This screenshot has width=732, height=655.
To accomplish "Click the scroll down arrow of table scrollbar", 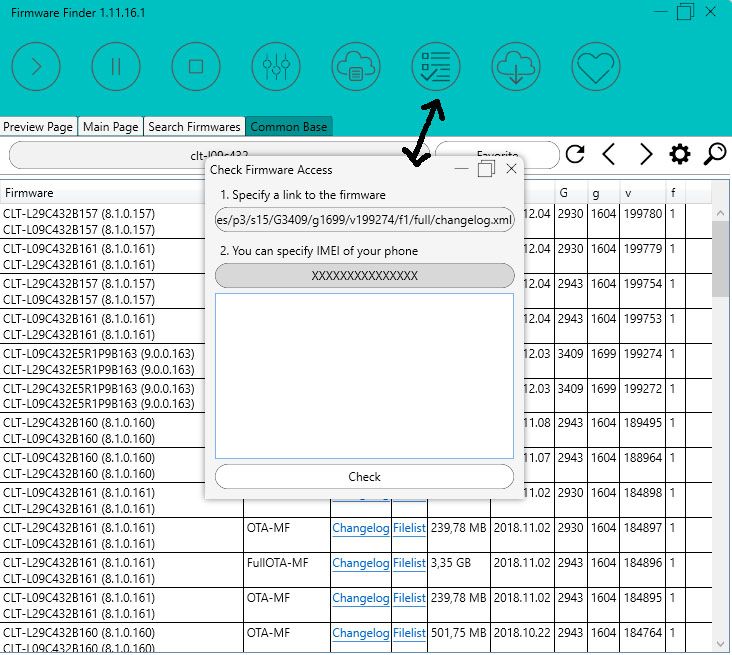I will coord(720,644).
